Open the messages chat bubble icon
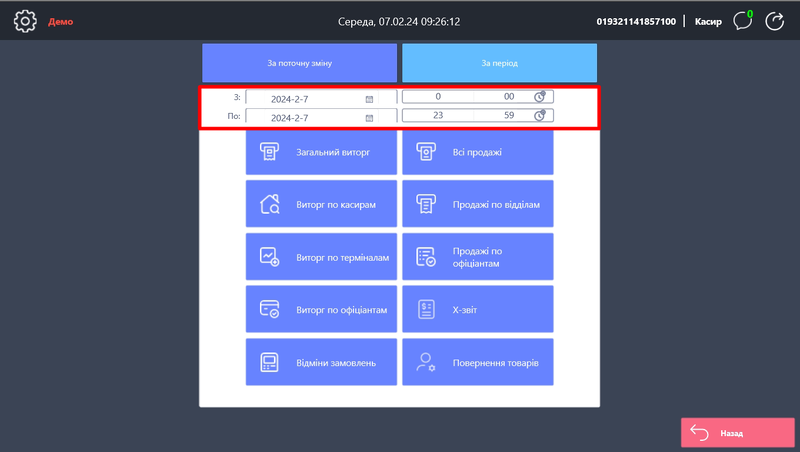This screenshot has width=800, height=452. pyautogui.click(x=741, y=21)
